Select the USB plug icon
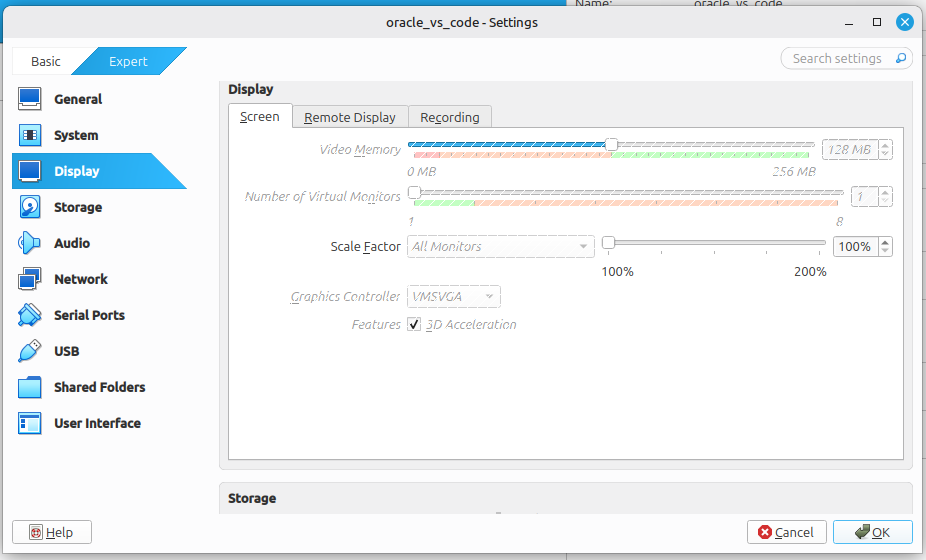The width and height of the screenshot is (926, 560). pos(30,351)
